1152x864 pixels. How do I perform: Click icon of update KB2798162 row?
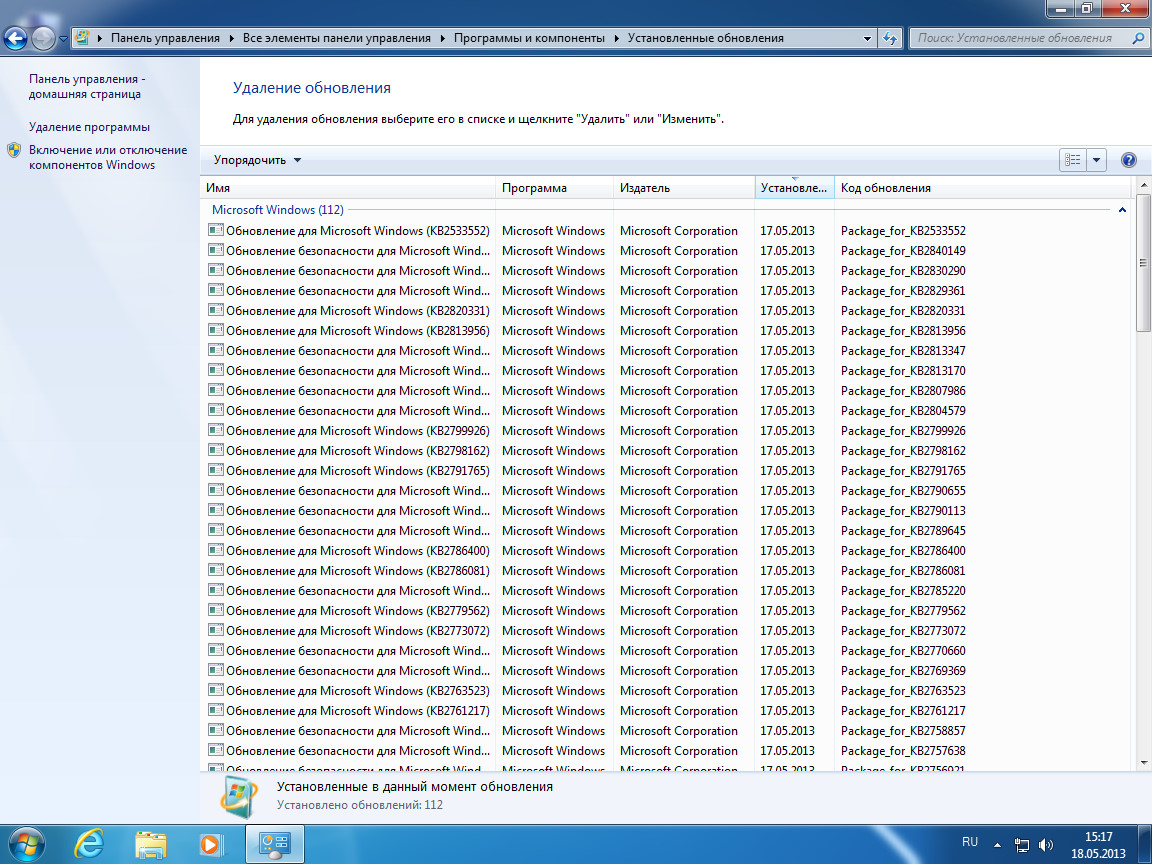(x=216, y=450)
